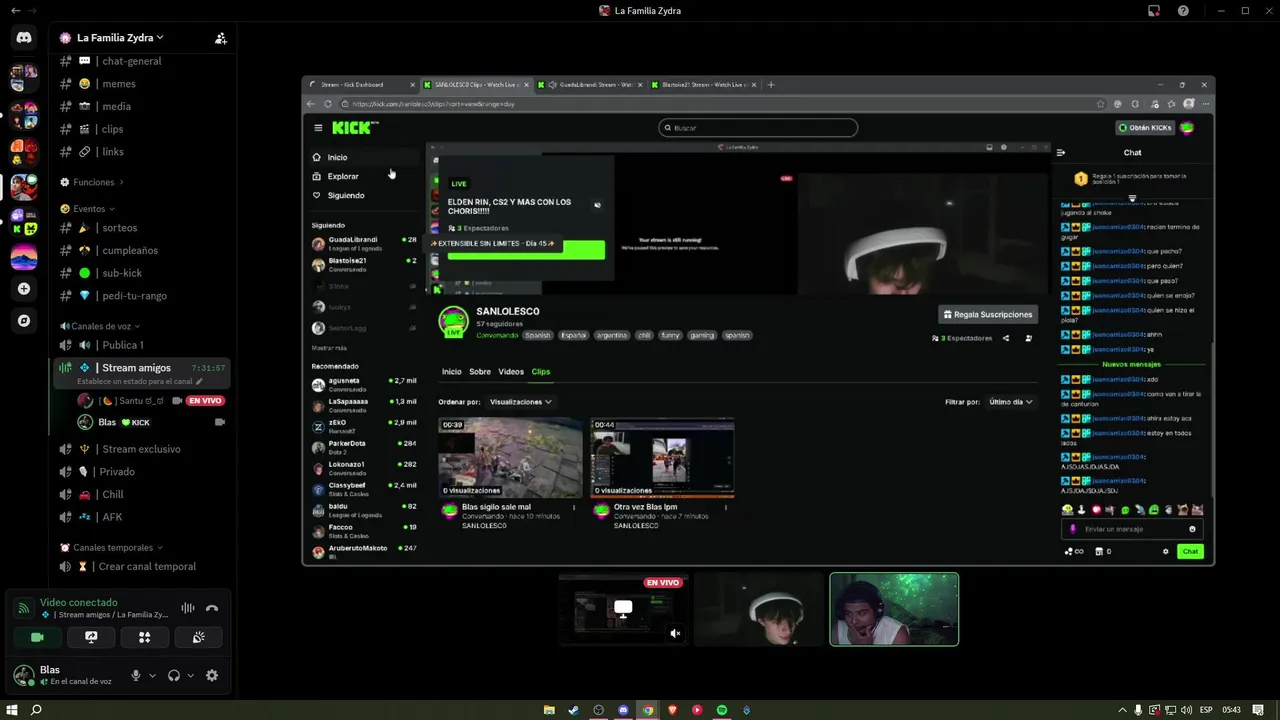Invite people to La Familia Zydra
Image resolution: width=1280 pixels, height=720 pixels.
click(221, 38)
